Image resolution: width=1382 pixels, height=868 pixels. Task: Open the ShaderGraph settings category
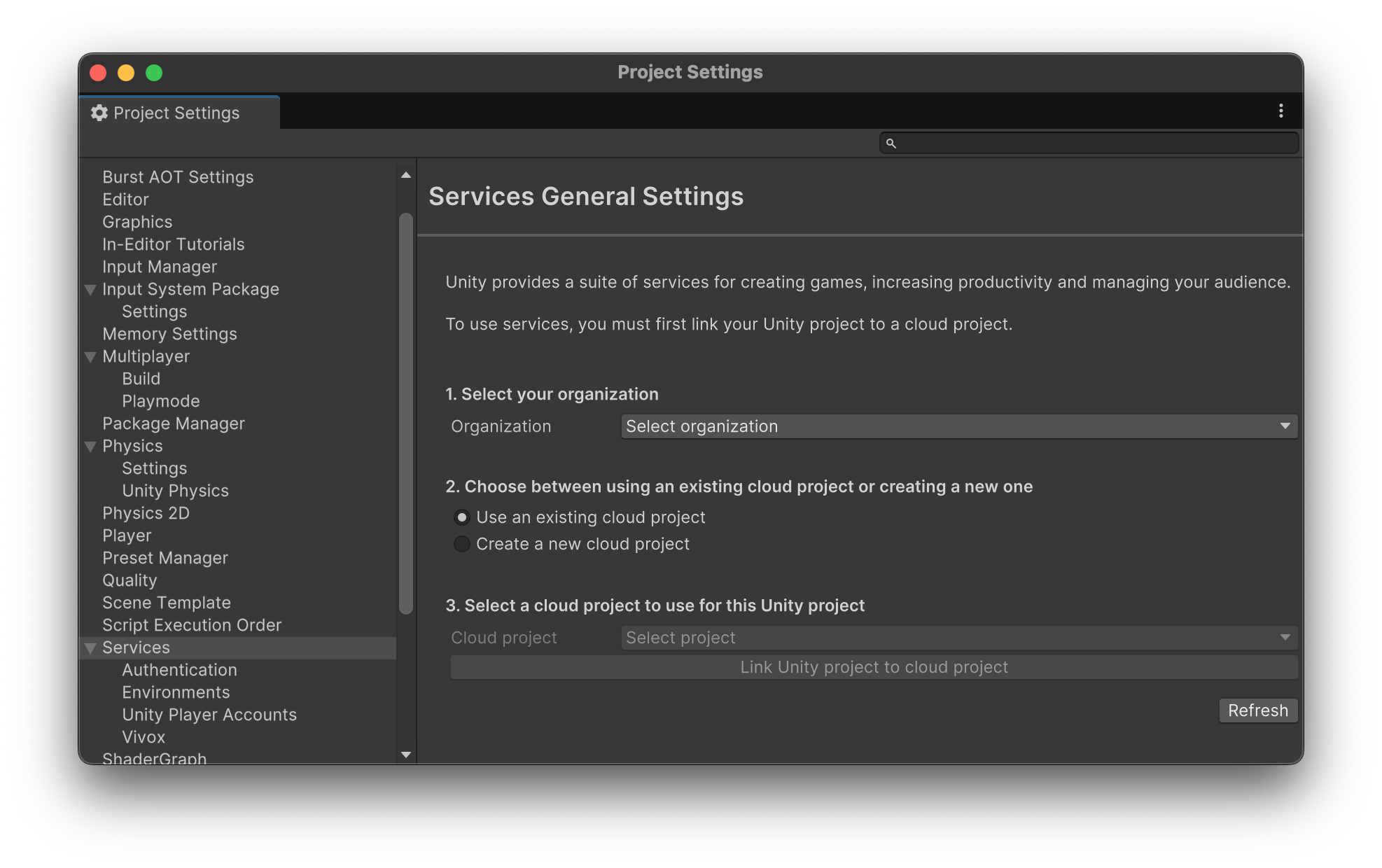tap(154, 758)
